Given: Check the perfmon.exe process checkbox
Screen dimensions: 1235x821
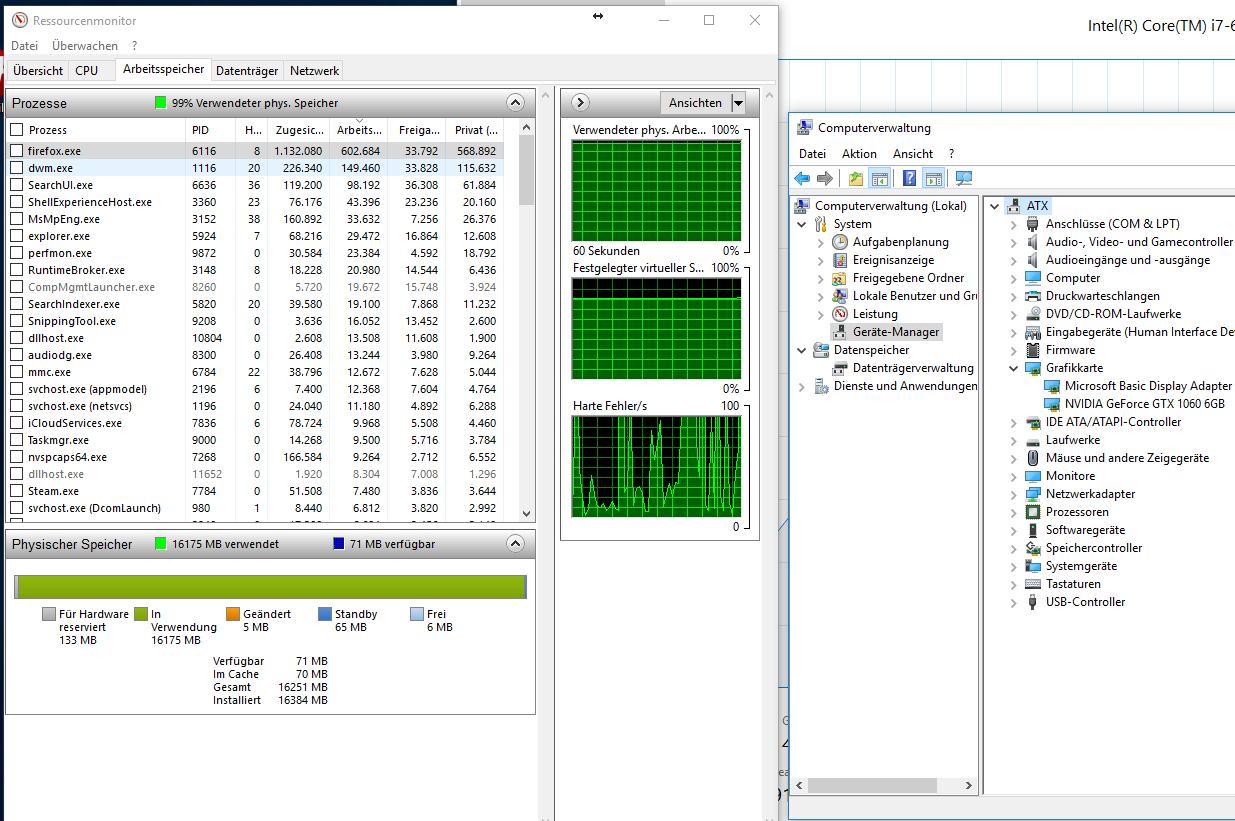Looking at the screenshot, I should 16,253.
